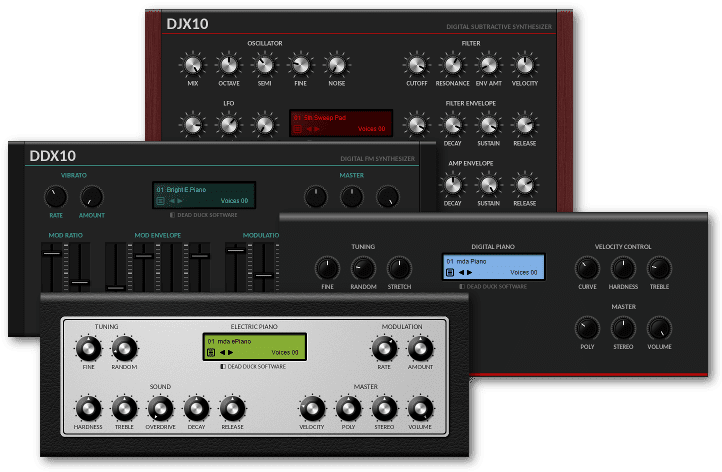The height and width of the screenshot is (472, 722).
Task: Click the DJX10 oscillator MIX knob
Action: point(193,65)
